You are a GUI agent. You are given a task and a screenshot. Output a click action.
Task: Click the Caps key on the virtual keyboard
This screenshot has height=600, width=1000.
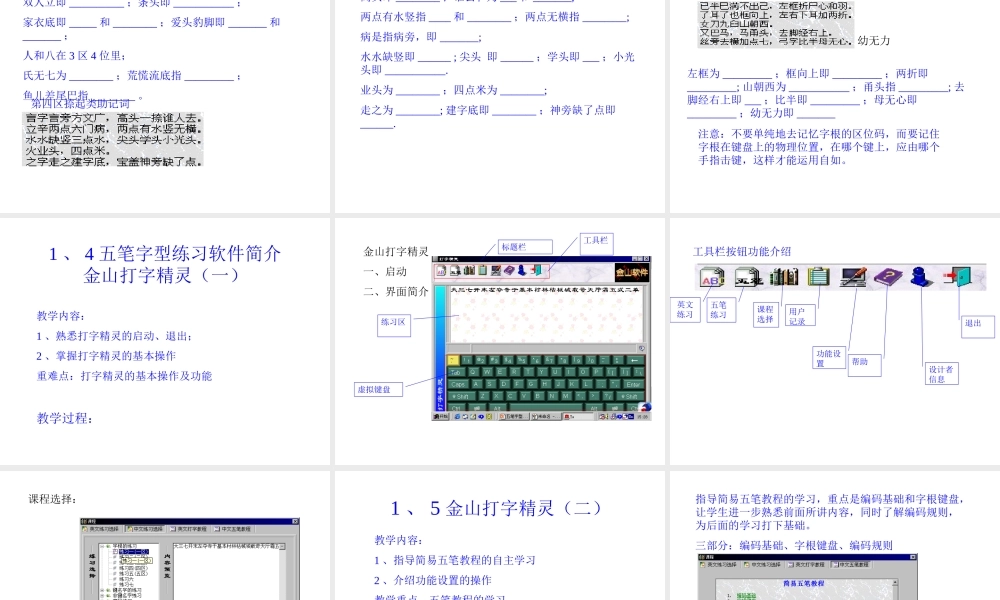pyautogui.click(x=458, y=384)
